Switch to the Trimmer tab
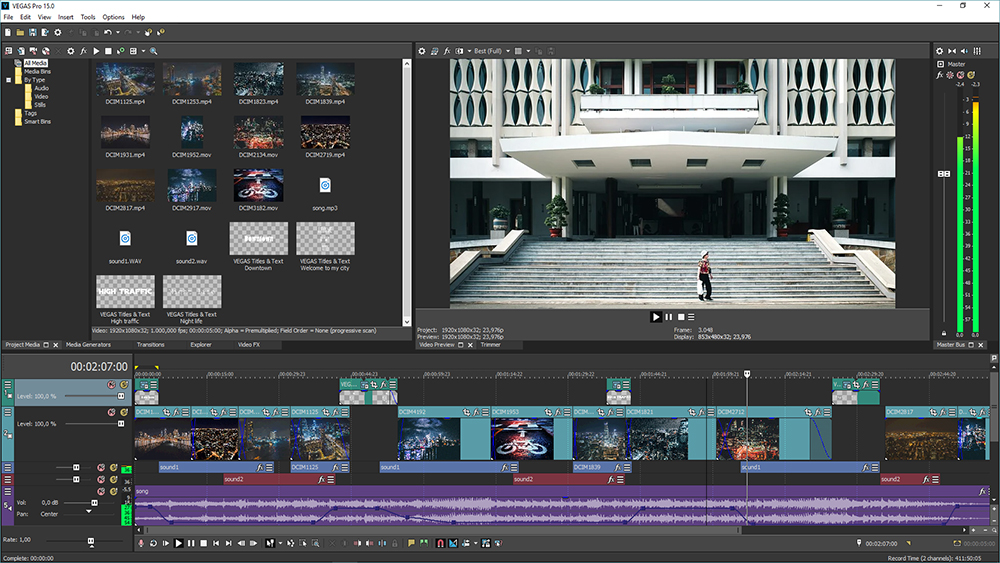 coord(490,345)
